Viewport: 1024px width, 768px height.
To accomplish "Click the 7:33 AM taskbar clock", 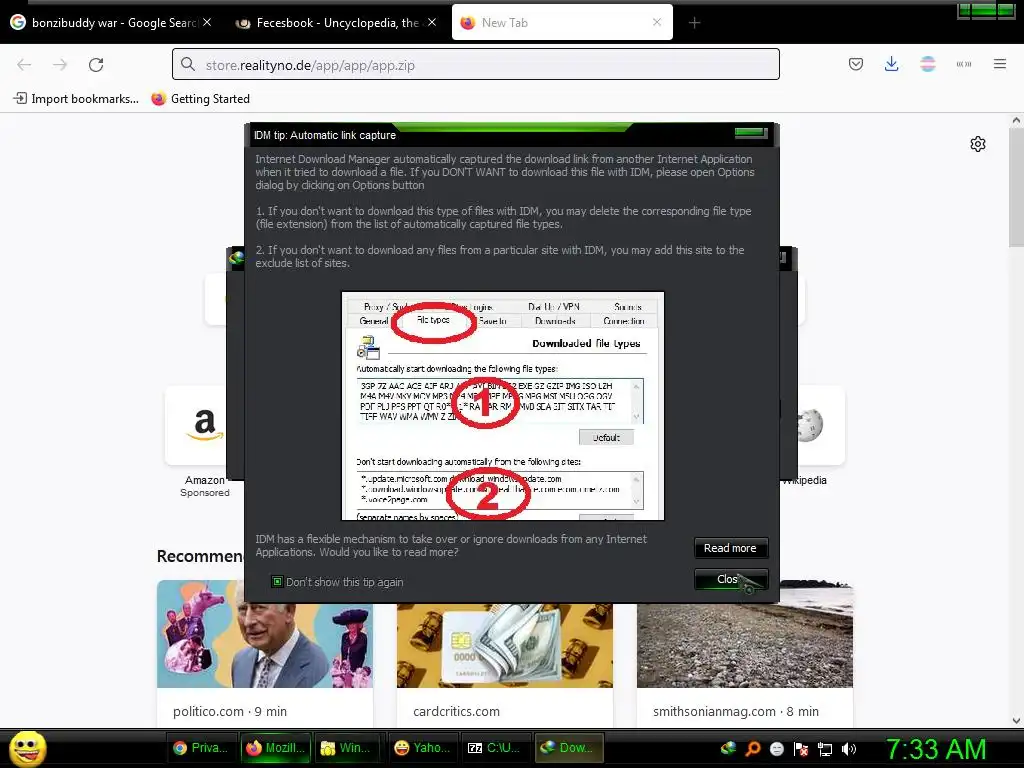I will [936, 748].
